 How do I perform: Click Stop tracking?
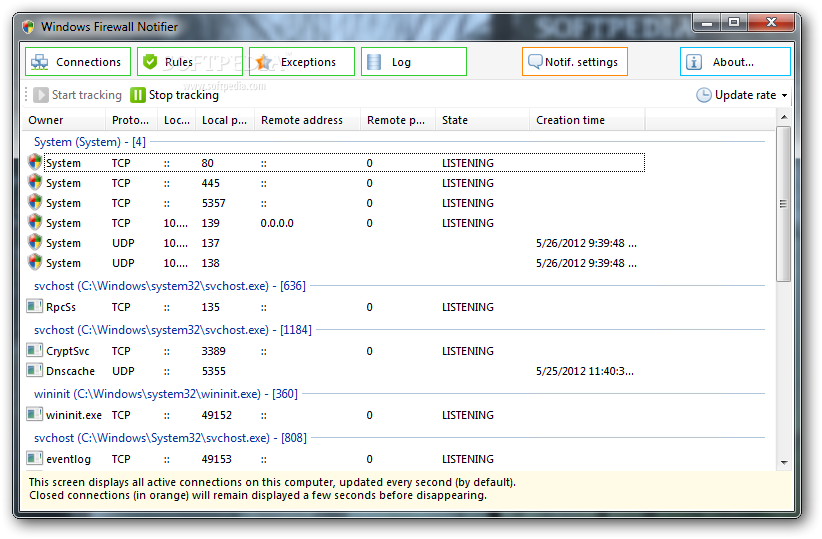pos(175,95)
